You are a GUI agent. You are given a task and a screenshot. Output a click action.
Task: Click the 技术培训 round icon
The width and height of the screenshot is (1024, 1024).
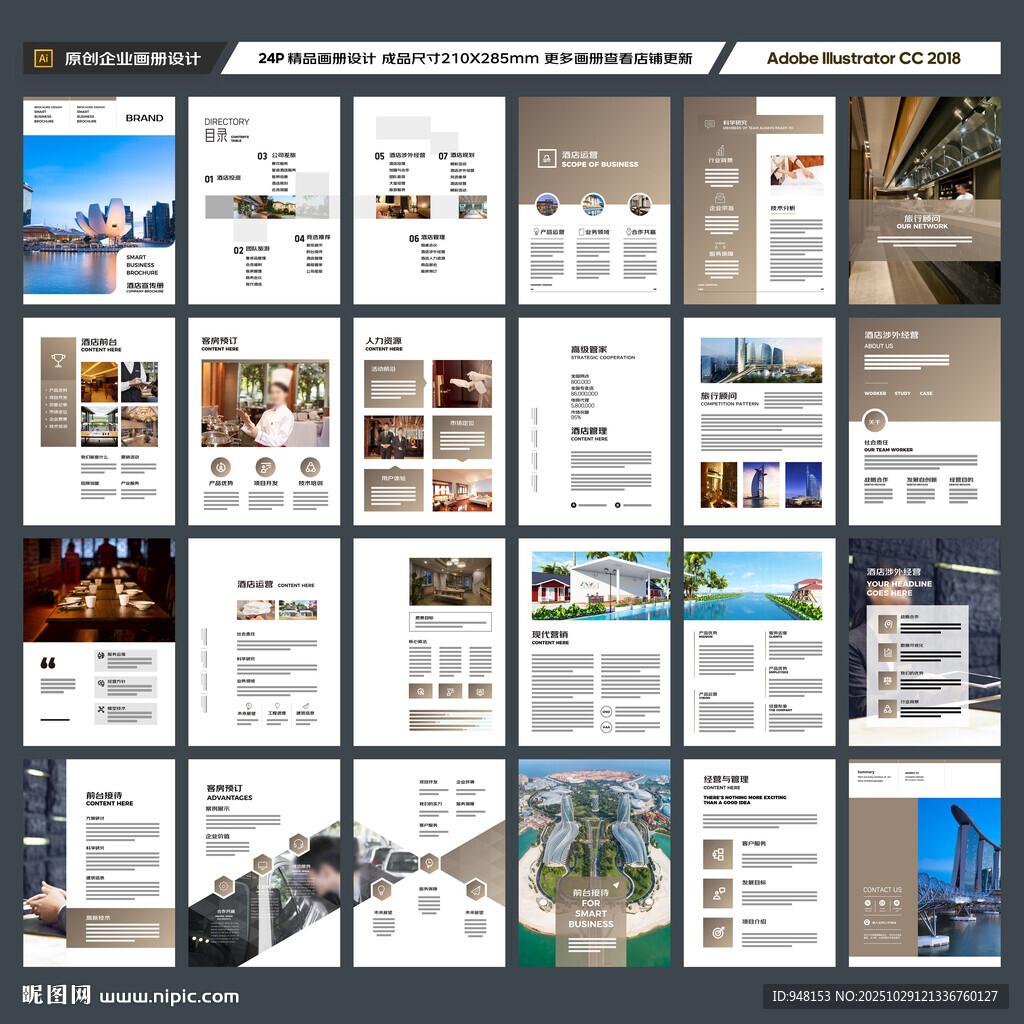310,467
